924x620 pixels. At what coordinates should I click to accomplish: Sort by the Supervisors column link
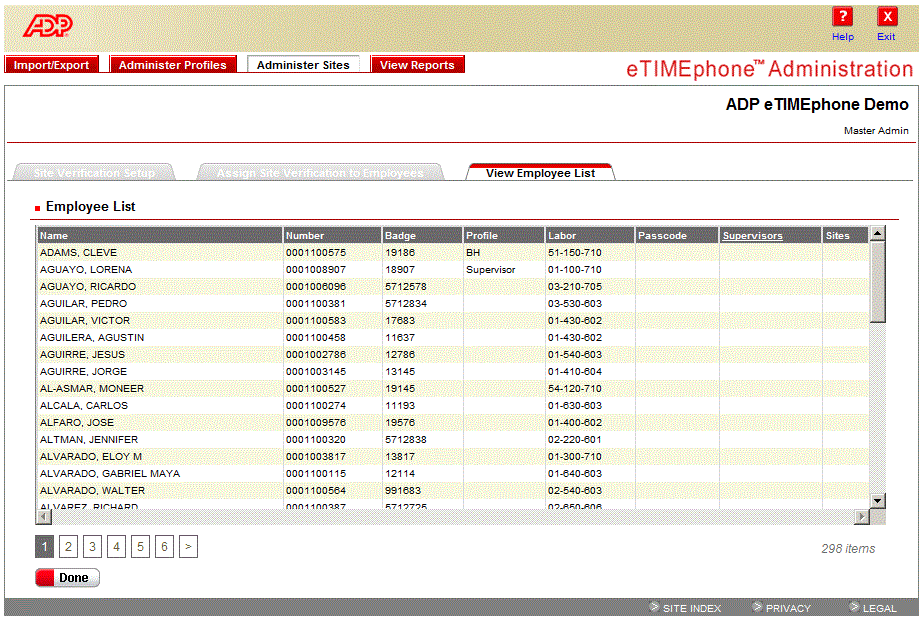point(753,235)
